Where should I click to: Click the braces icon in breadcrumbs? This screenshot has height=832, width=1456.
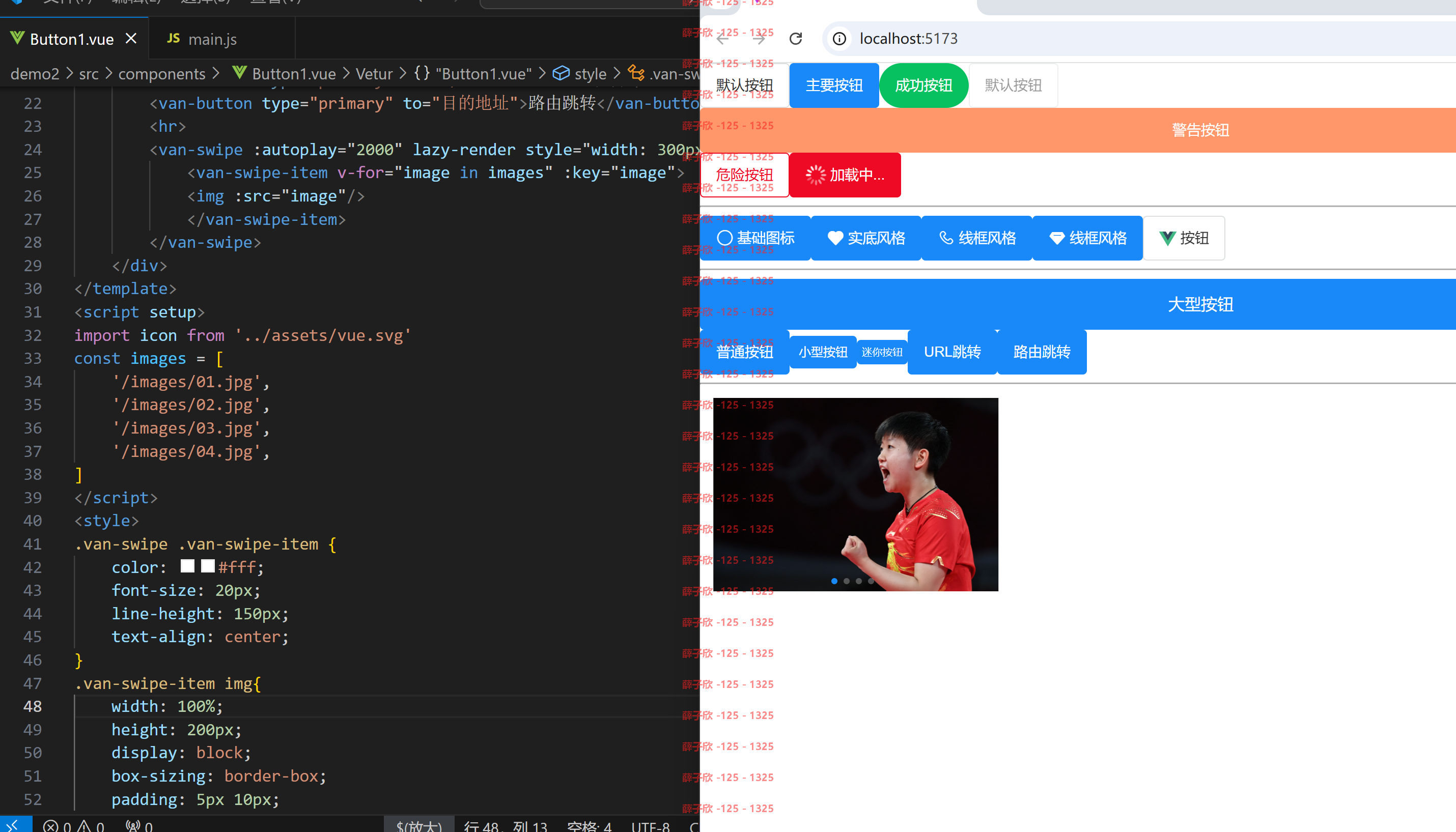pos(422,73)
